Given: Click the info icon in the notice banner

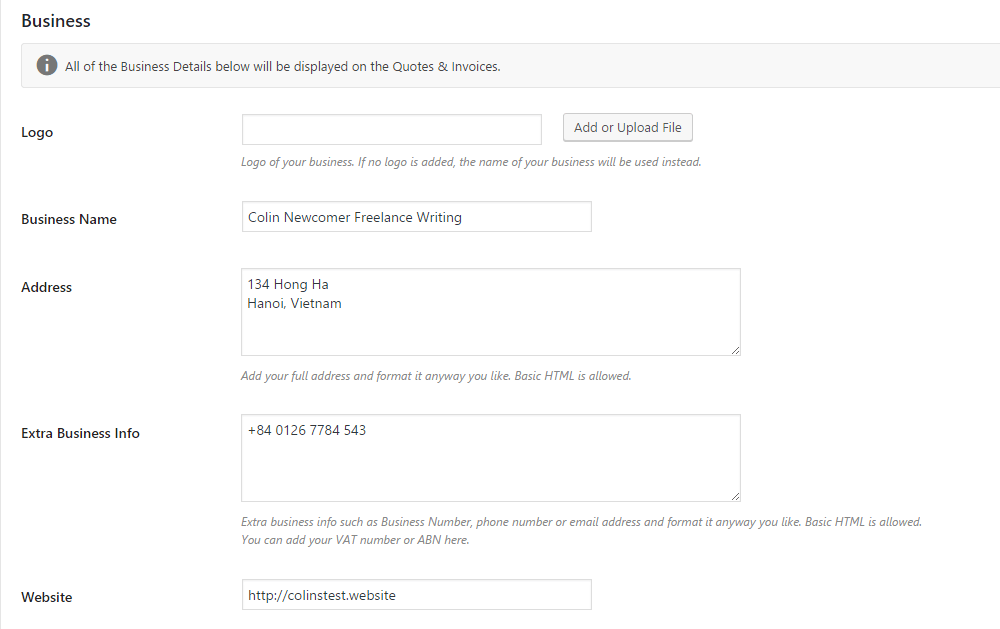Looking at the screenshot, I should click(x=46, y=65).
